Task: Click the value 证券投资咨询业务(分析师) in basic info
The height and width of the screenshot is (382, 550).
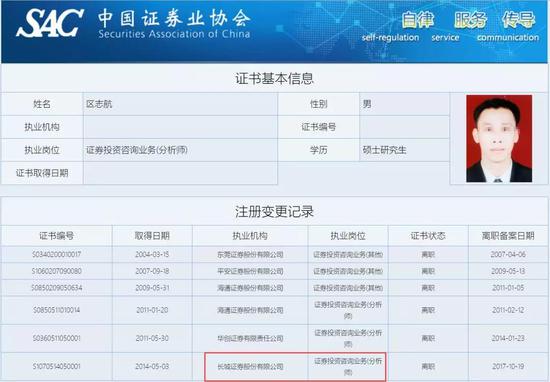Action: point(137,150)
